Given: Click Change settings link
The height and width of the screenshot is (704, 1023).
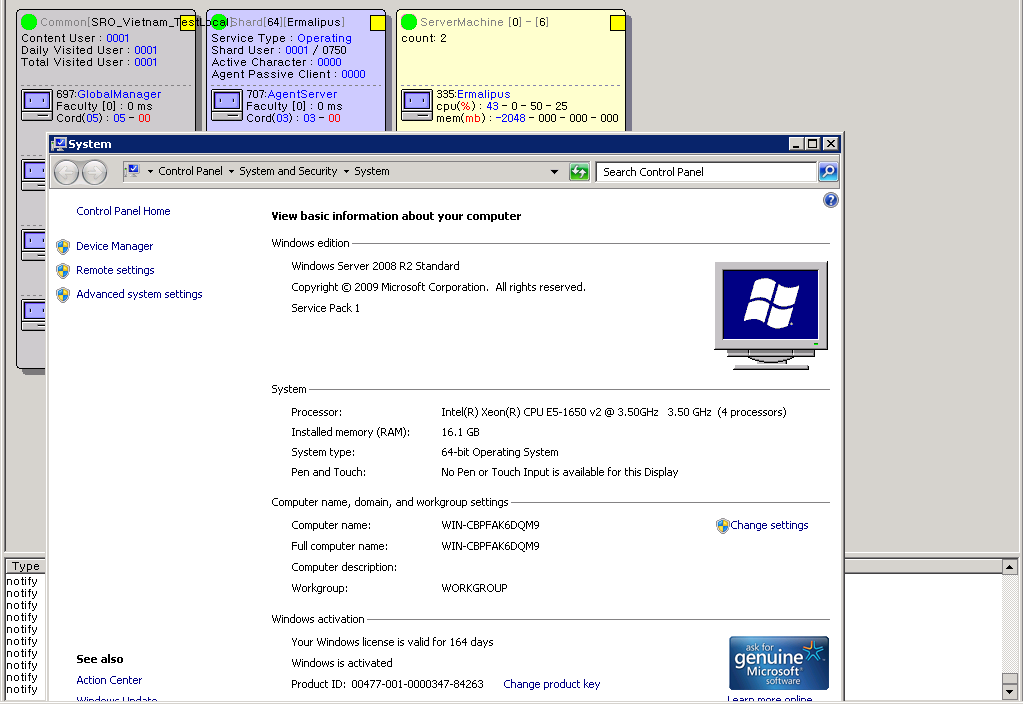Looking at the screenshot, I should (x=769, y=525).
